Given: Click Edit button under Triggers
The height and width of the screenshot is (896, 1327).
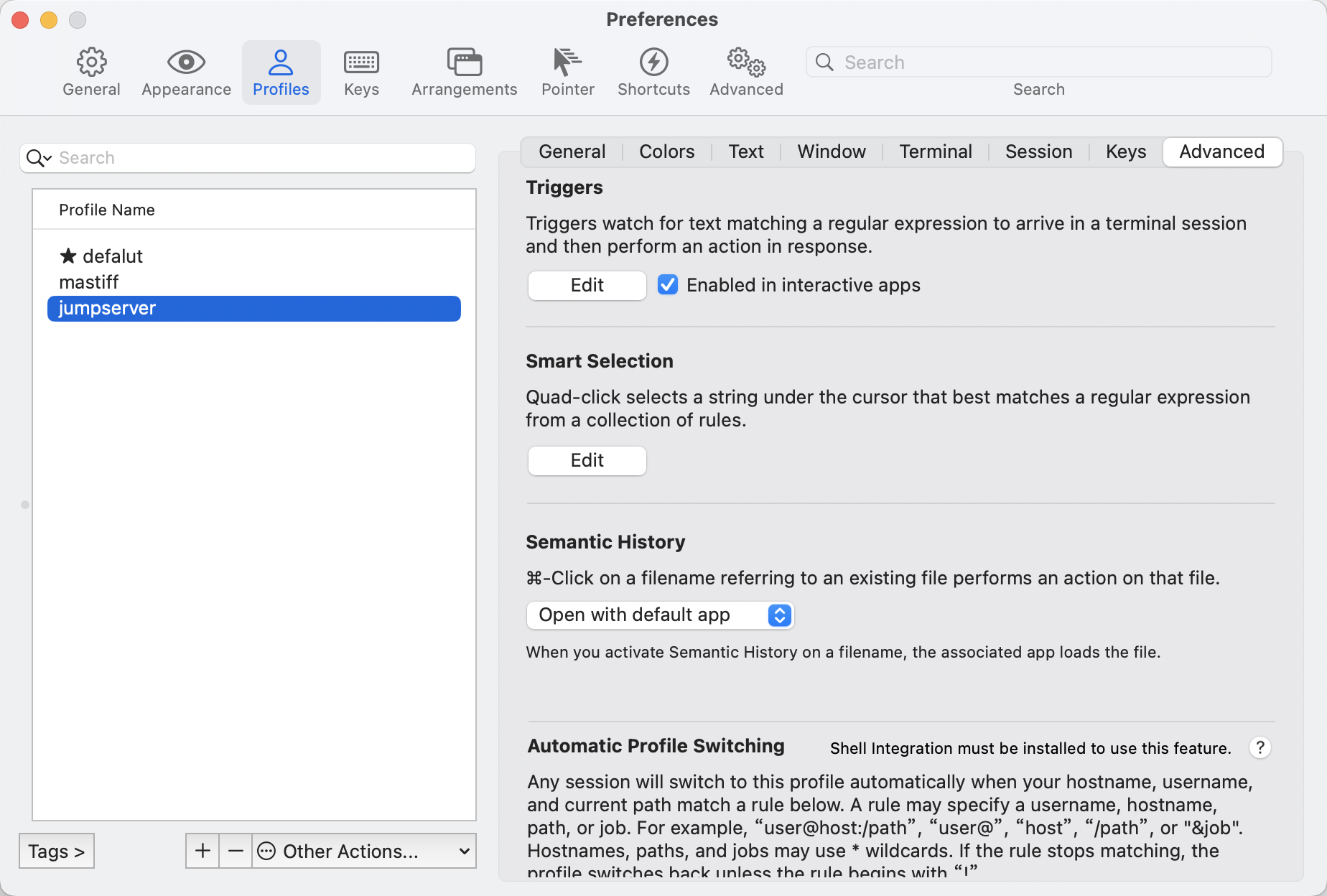Looking at the screenshot, I should (x=587, y=285).
